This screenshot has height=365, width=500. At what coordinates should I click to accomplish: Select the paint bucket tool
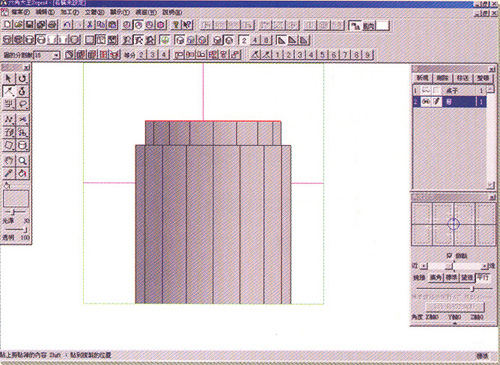[22, 173]
